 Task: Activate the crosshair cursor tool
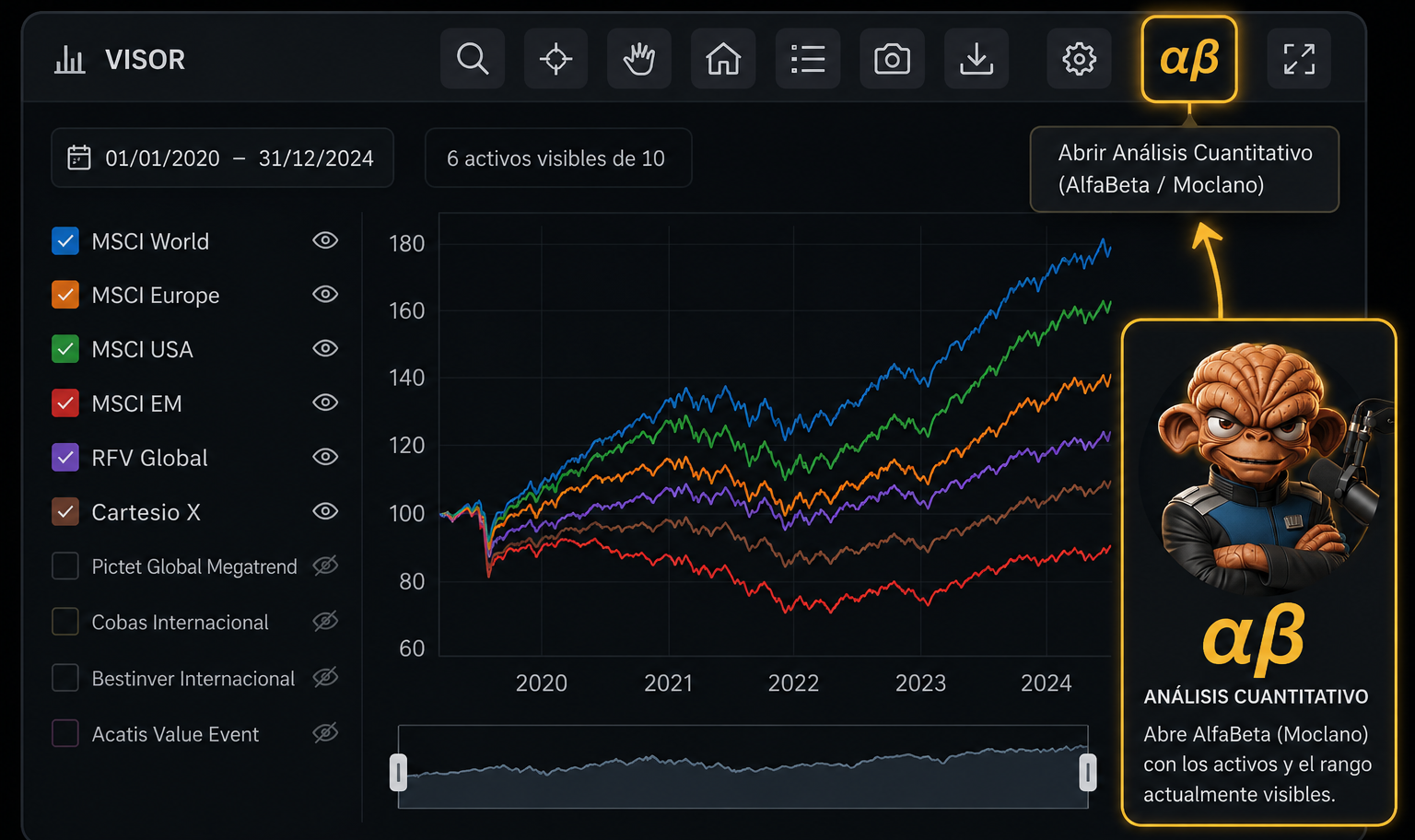555,59
